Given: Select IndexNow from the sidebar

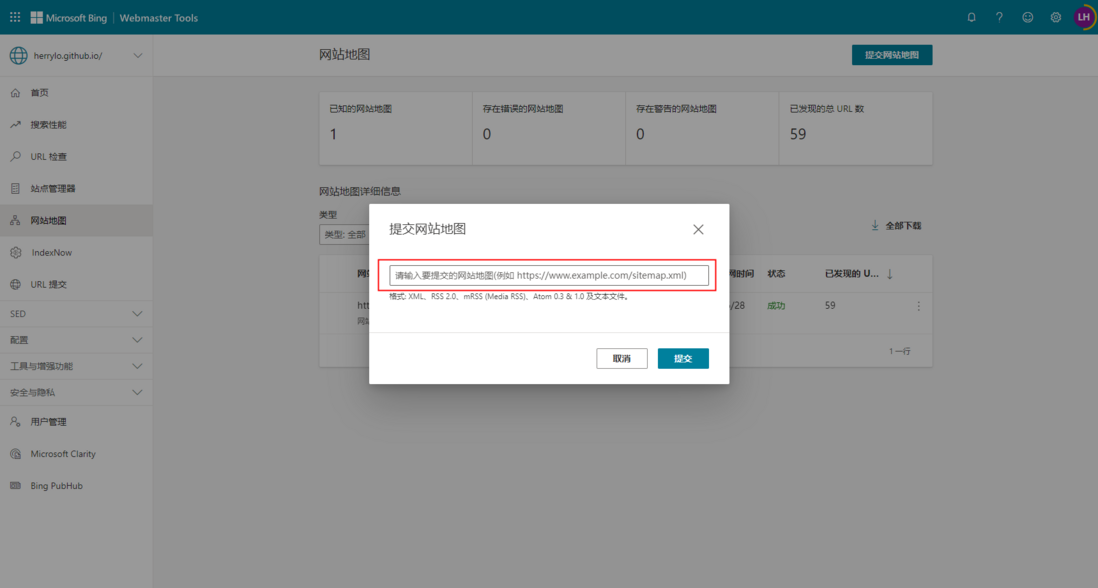Looking at the screenshot, I should [51, 253].
